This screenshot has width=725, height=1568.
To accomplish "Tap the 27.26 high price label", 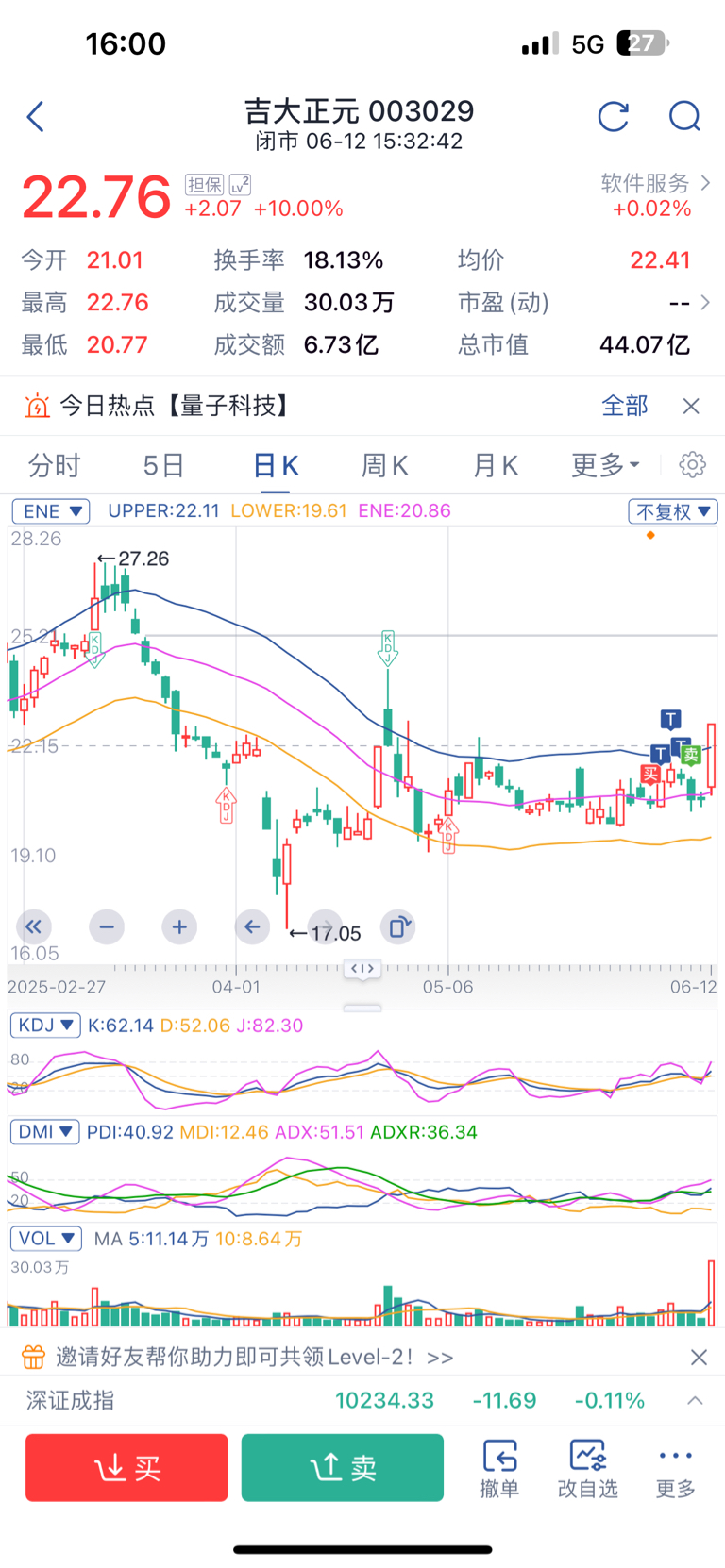I will point(143,559).
